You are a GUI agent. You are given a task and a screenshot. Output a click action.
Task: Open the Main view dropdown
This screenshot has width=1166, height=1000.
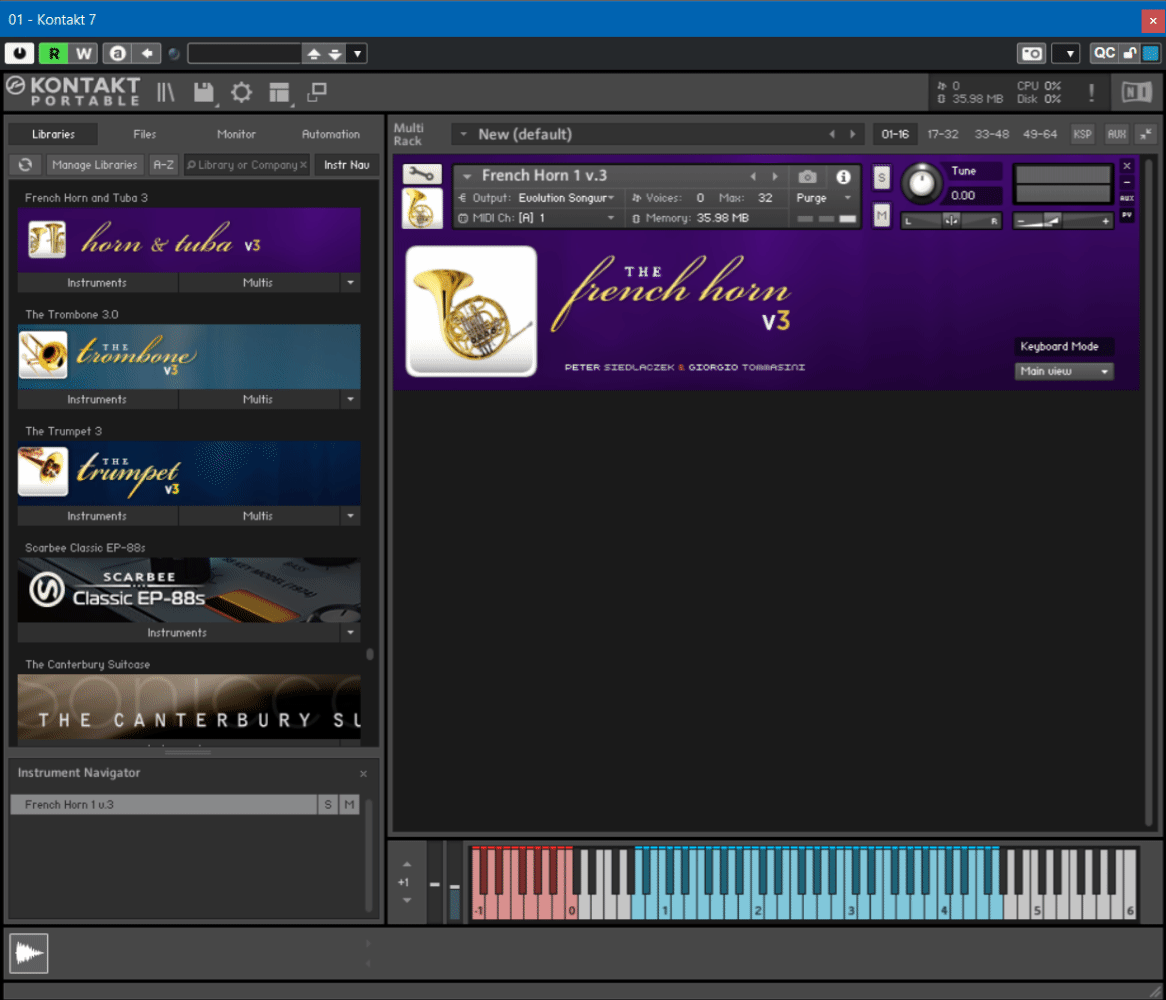(x=1063, y=371)
